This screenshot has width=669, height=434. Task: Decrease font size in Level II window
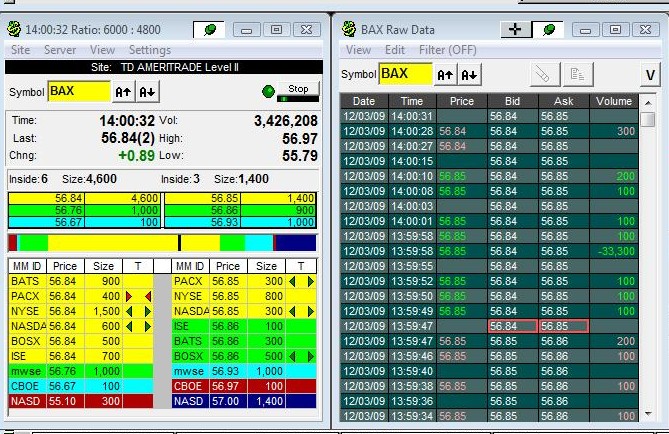[148, 92]
